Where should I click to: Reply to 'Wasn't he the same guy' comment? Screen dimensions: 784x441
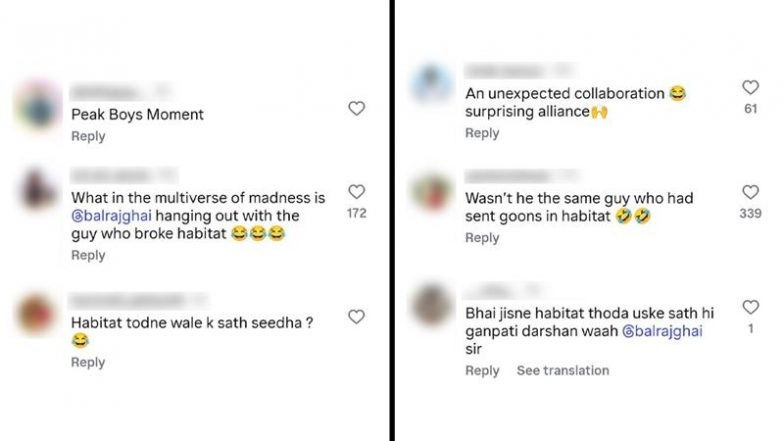[x=482, y=238]
